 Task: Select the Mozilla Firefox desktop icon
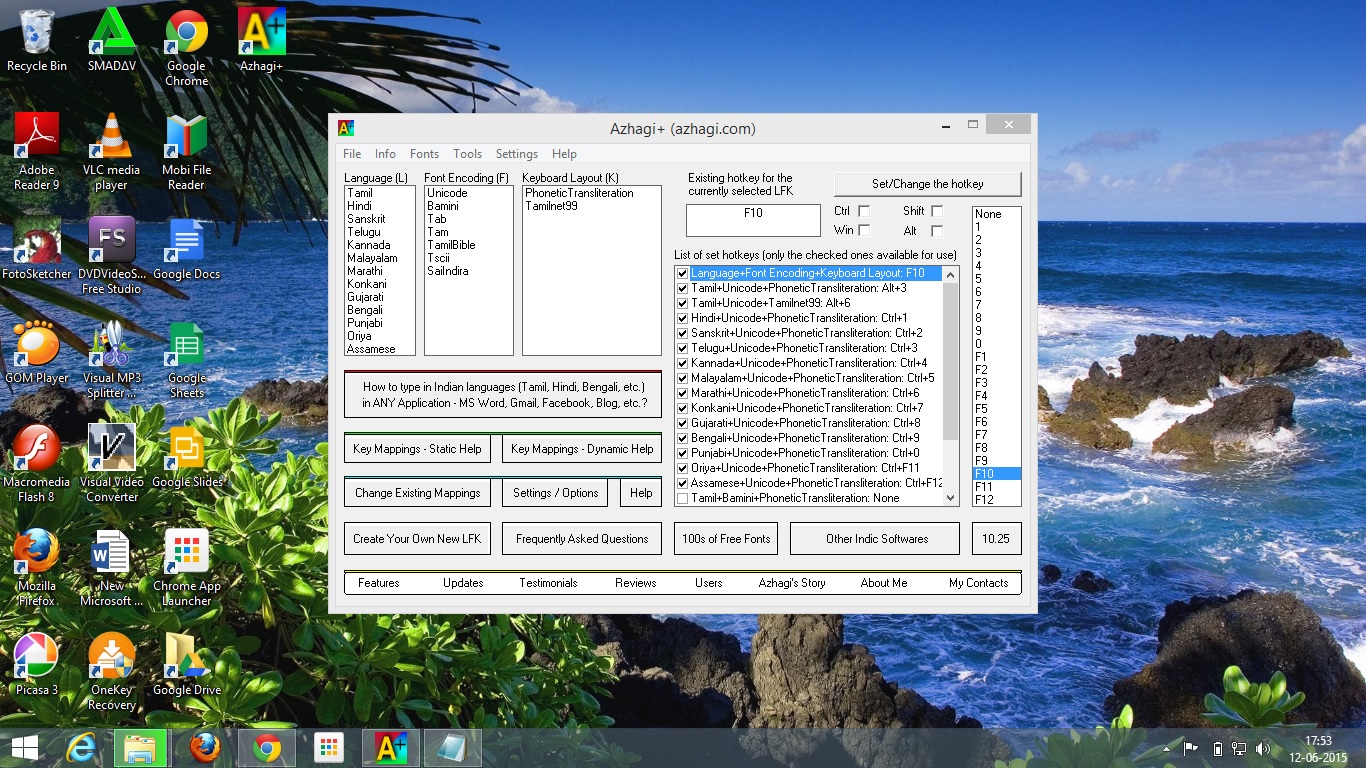tap(37, 568)
